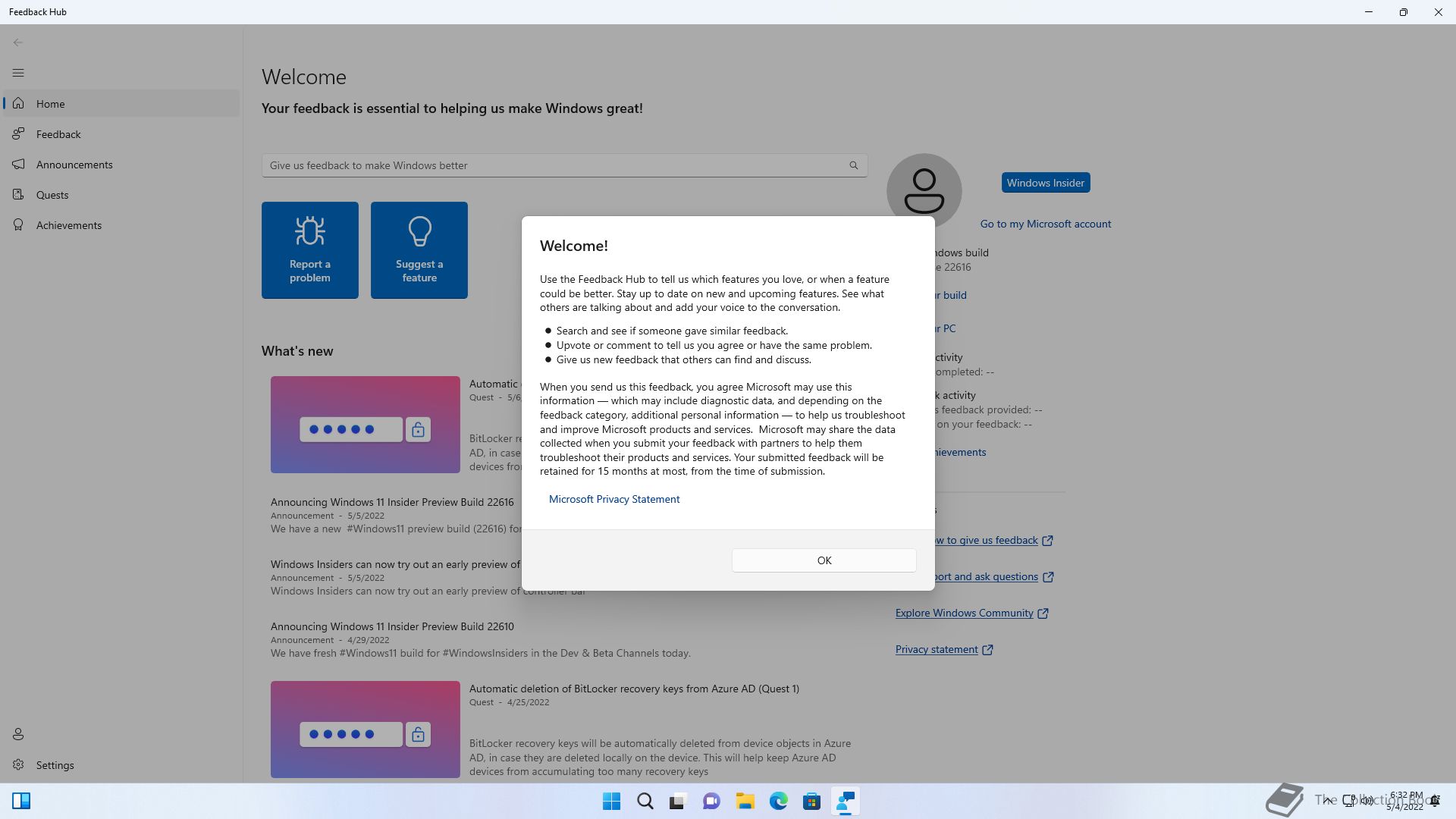Open the how to give us feedback link

tap(986, 540)
